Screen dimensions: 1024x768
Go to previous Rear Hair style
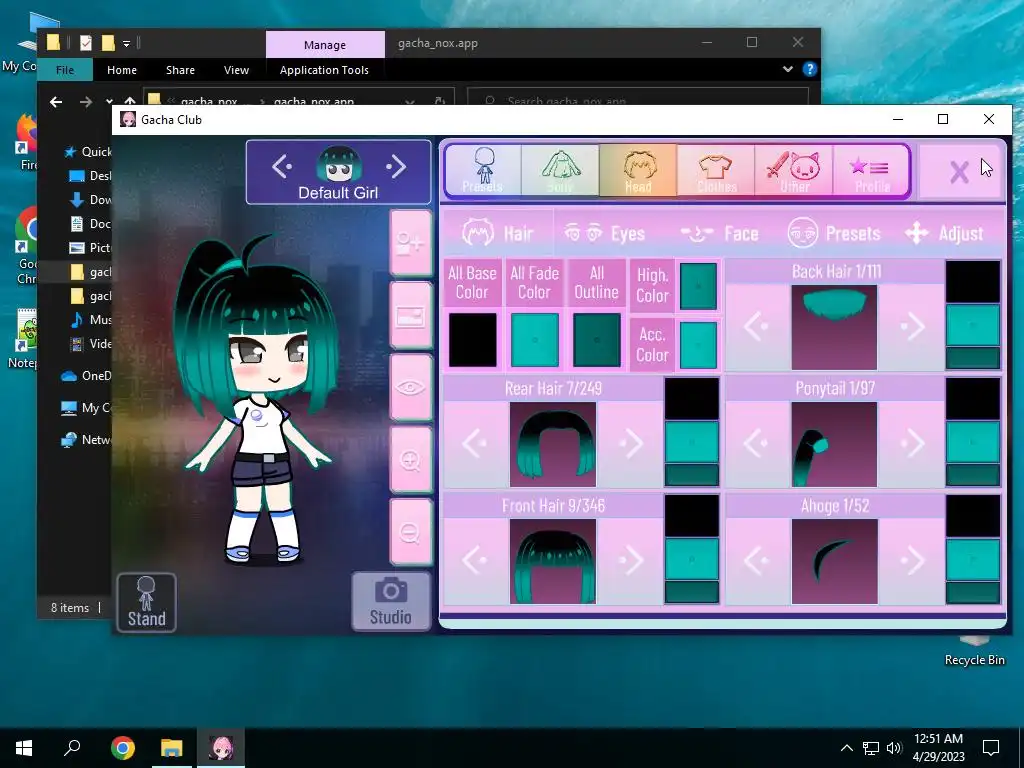[x=475, y=444]
